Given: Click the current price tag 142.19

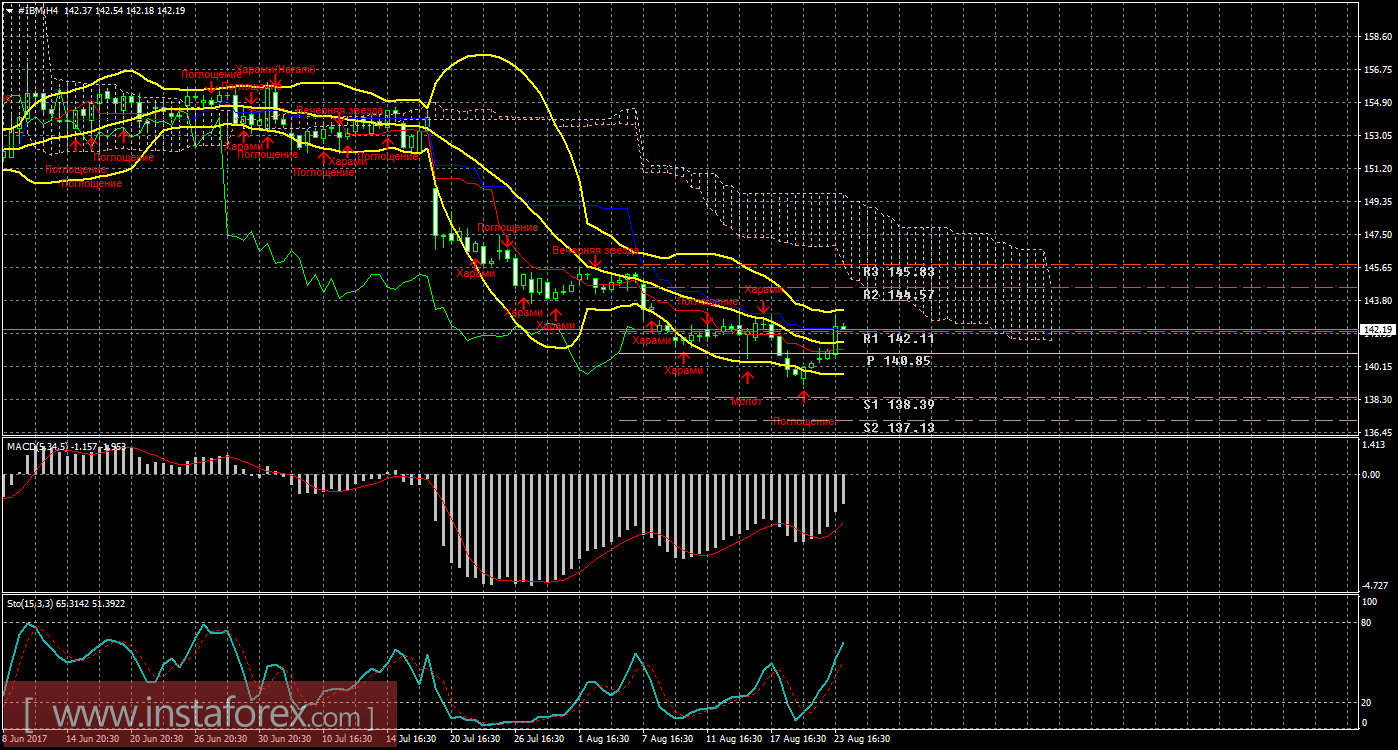Looking at the screenshot, I should (x=1377, y=329).
